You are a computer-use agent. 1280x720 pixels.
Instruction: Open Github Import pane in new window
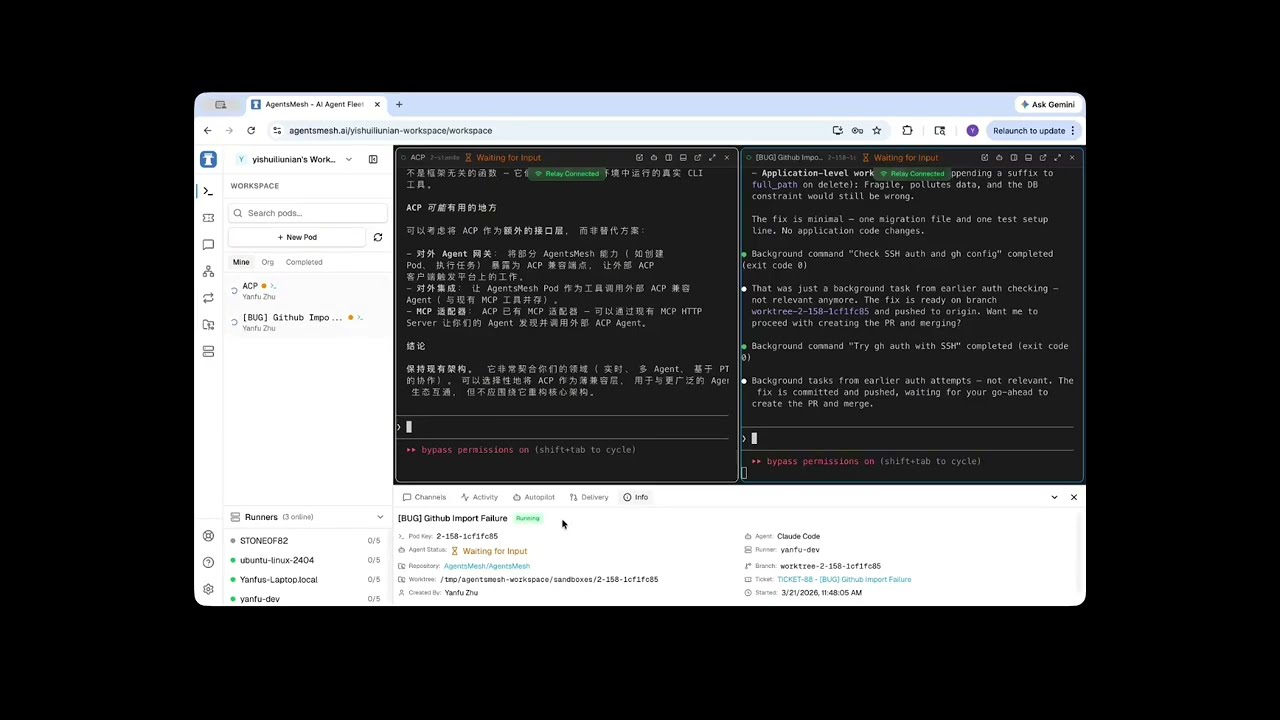point(1043,157)
